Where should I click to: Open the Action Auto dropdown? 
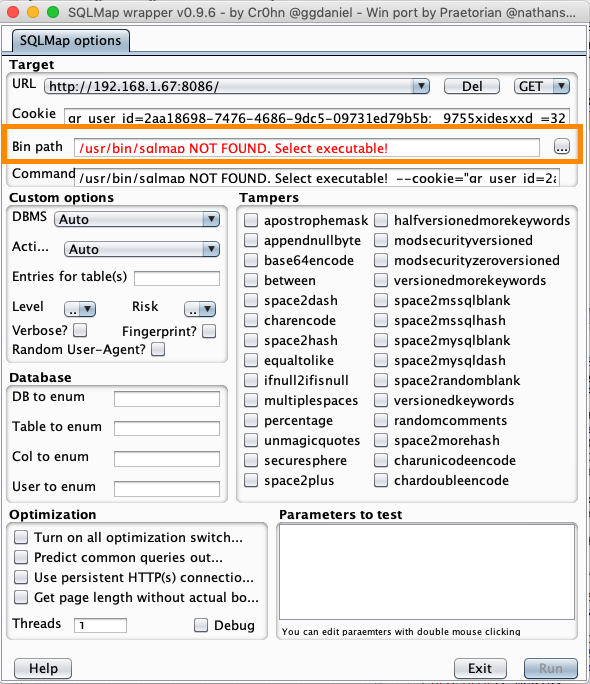click(142, 249)
